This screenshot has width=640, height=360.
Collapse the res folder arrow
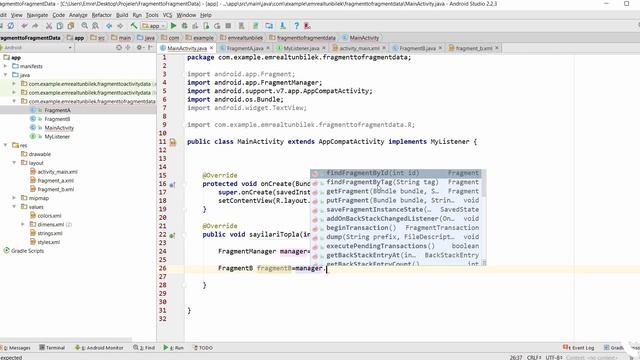pyautogui.click(x=5, y=145)
